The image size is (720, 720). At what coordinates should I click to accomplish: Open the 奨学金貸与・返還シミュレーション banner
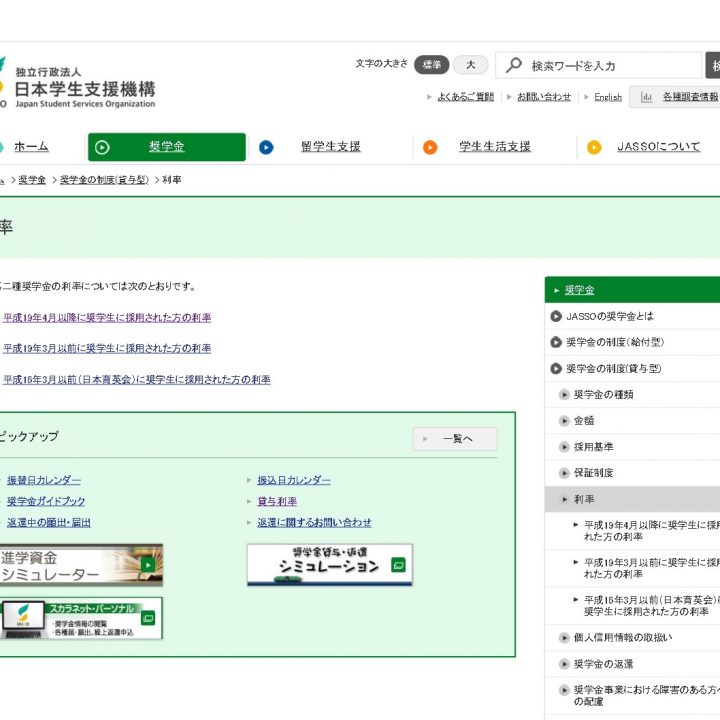click(329, 565)
